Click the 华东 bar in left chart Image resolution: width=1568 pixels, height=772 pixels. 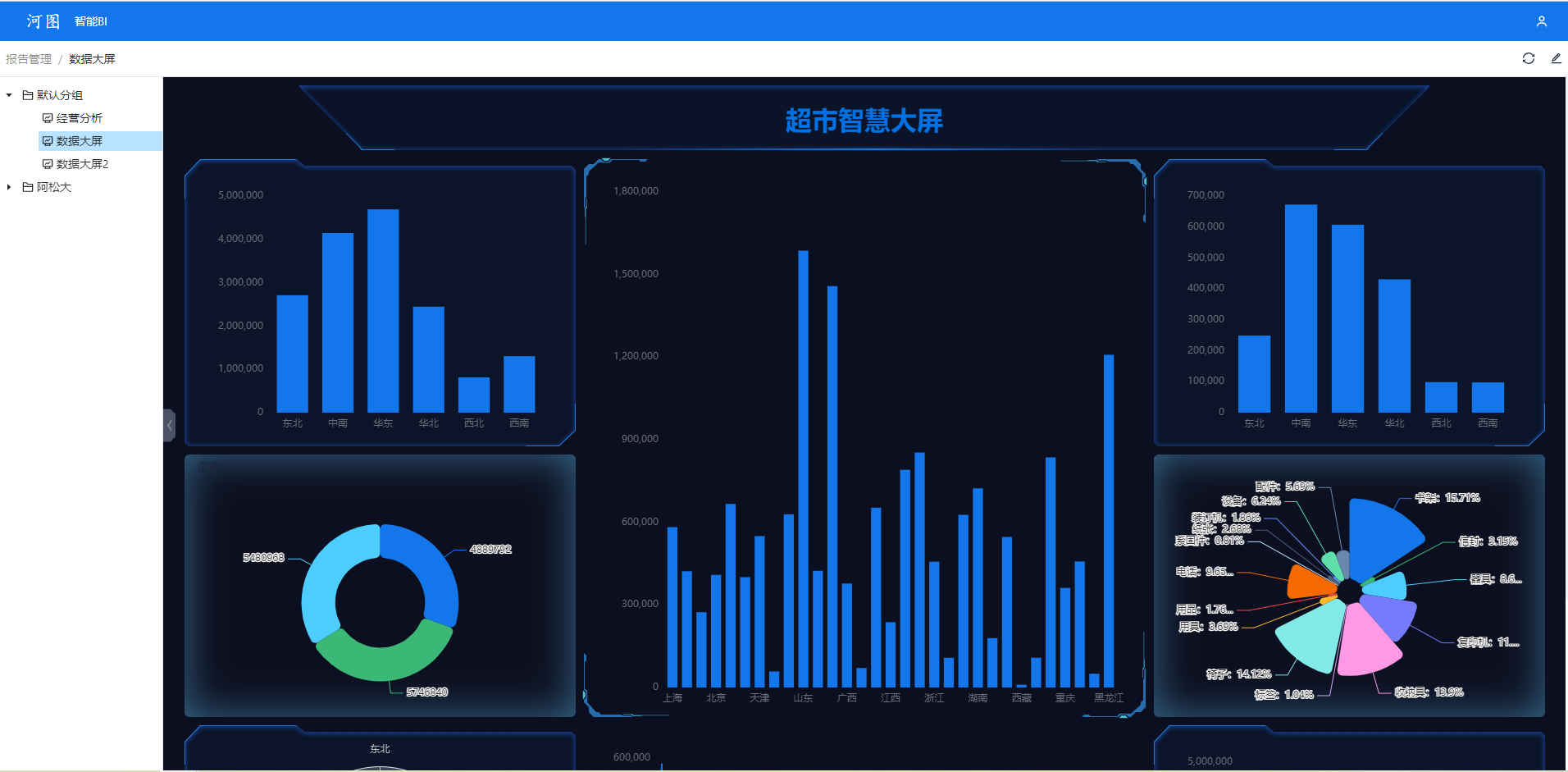coord(383,311)
